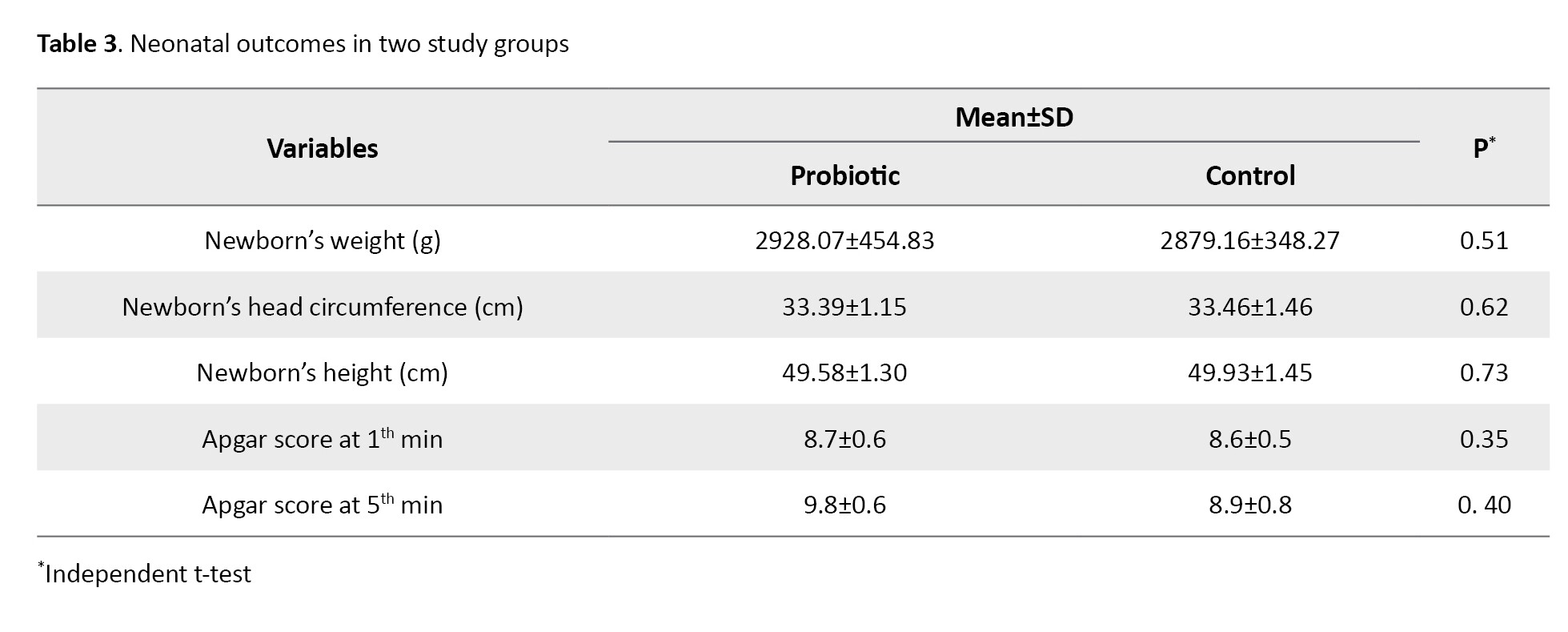Click the "Independent t-test" footnote

click(147, 574)
